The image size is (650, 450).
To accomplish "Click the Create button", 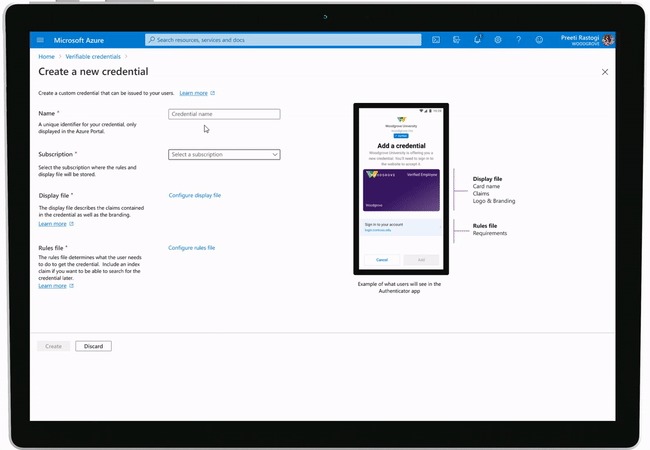I will (54, 346).
